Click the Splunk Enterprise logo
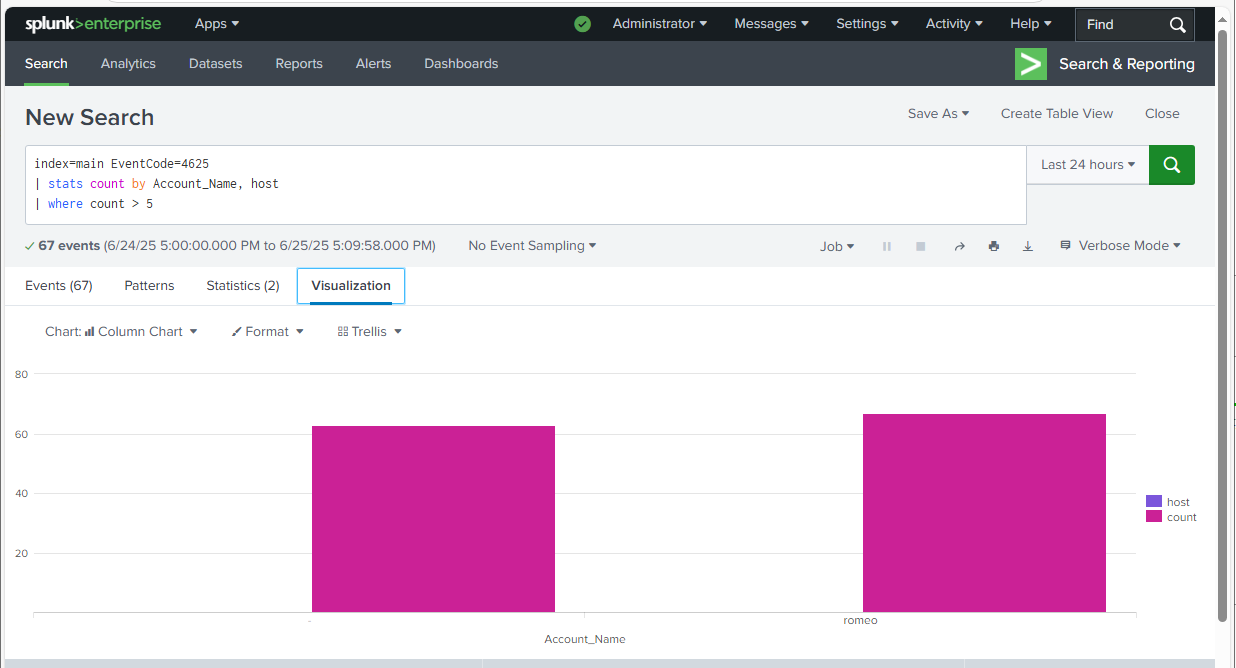1236x668 pixels. (x=93, y=24)
